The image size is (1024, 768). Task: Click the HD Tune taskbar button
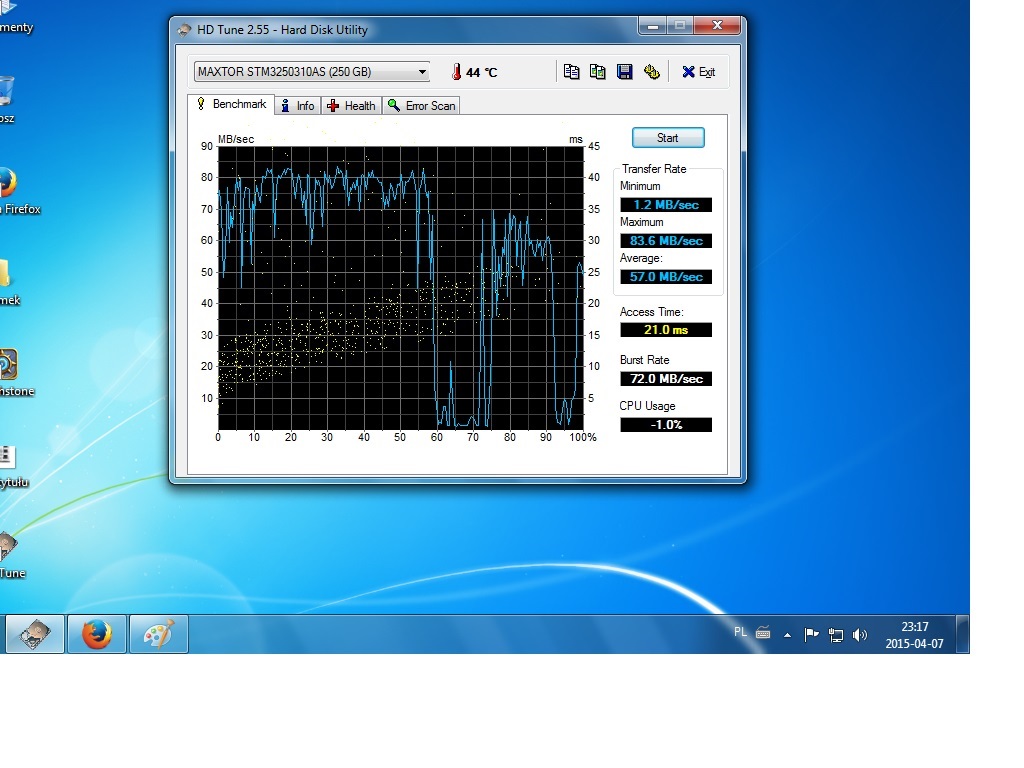pyautogui.click(x=35, y=633)
